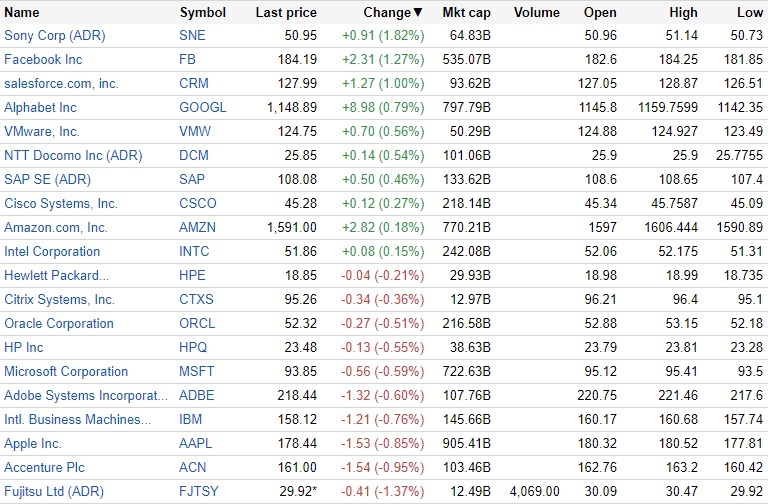768x504 pixels.
Task: Sort table by the Change column arrow
Action: click(417, 13)
